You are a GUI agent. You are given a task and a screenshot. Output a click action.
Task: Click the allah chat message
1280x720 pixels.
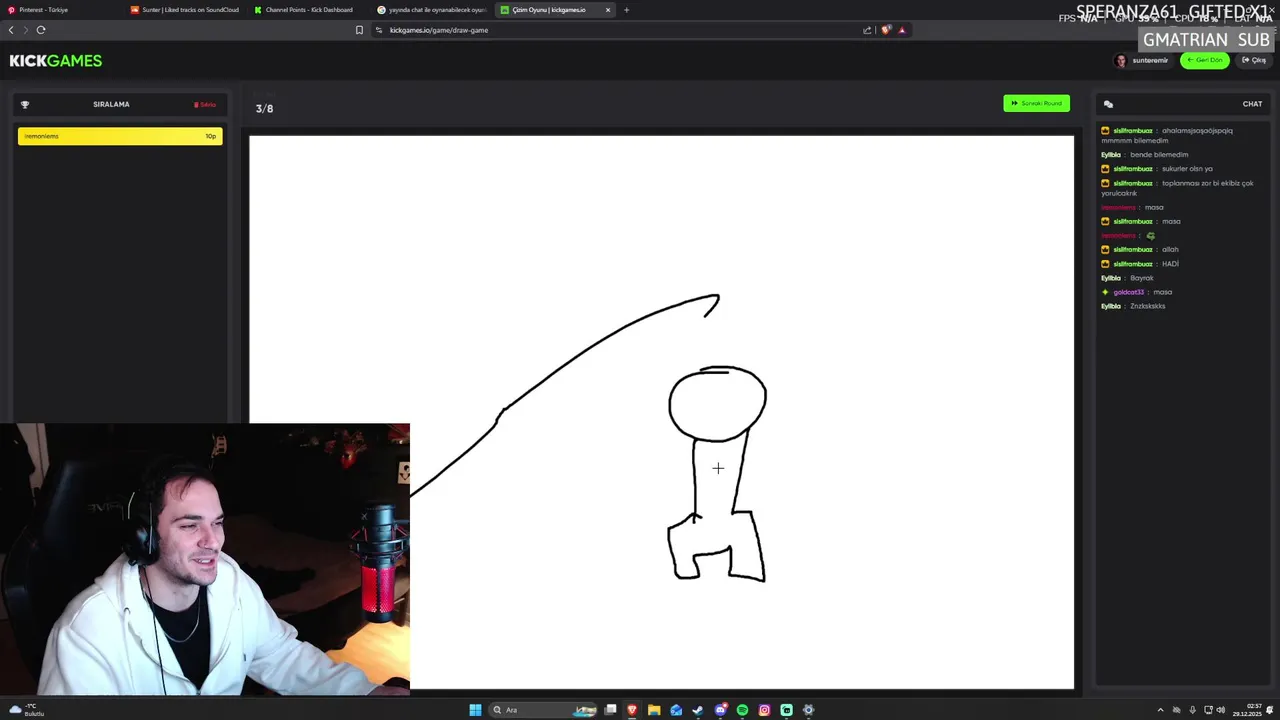pos(1170,250)
